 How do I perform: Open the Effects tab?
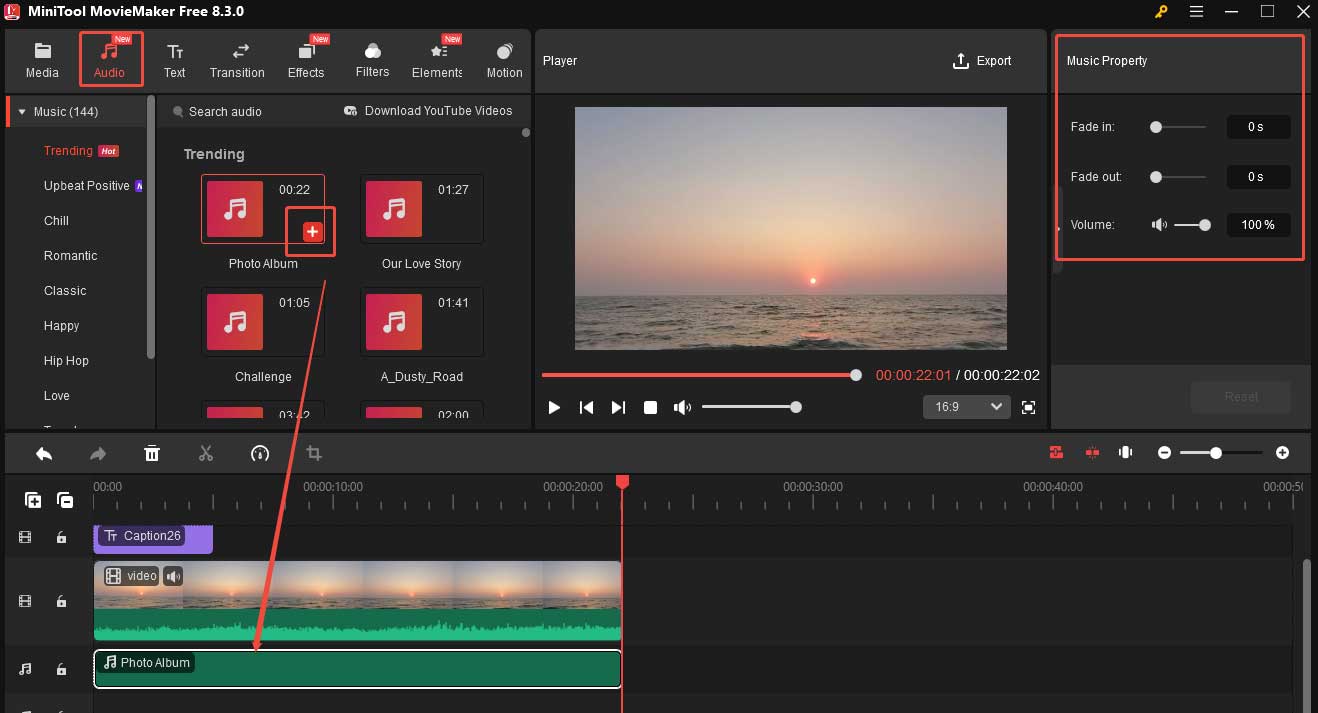click(306, 60)
